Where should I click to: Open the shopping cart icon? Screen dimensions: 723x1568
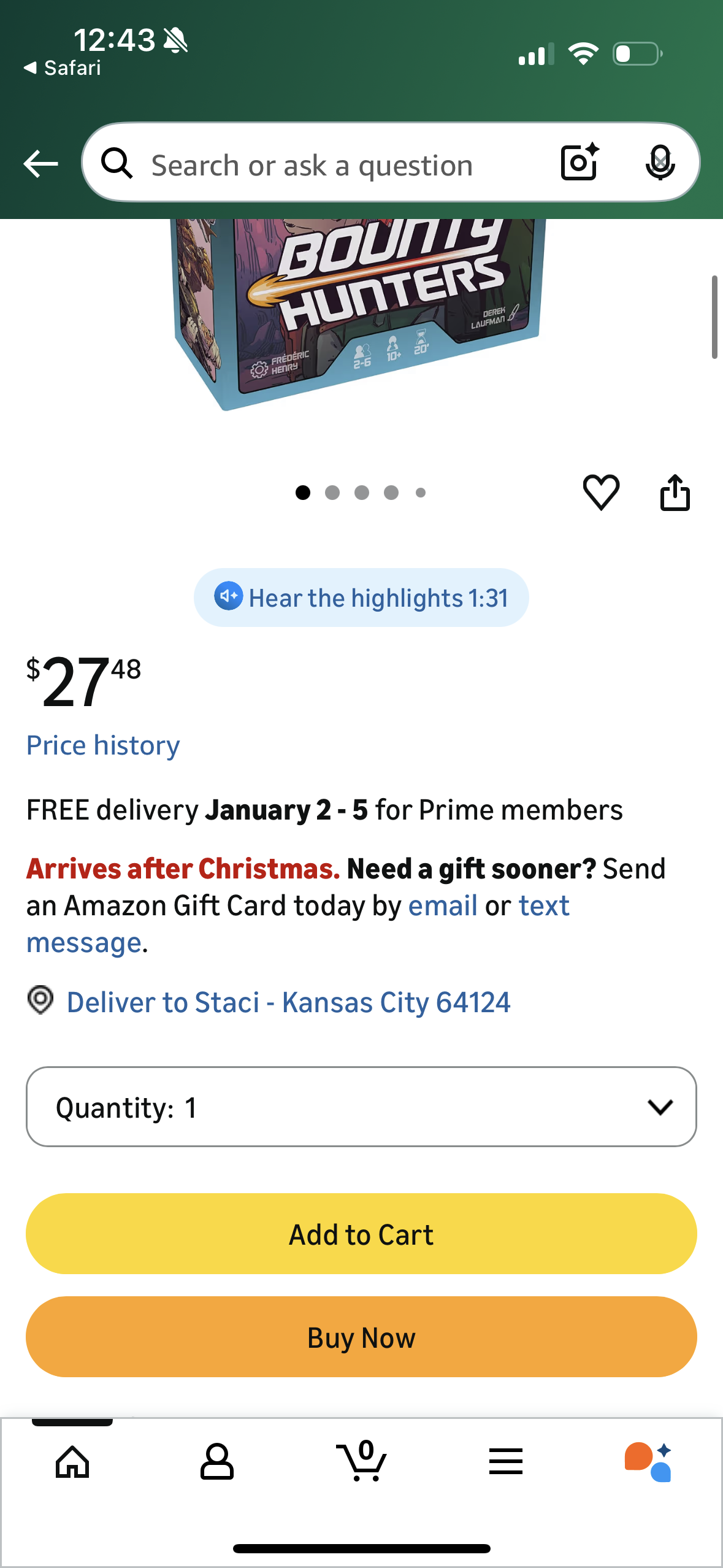point(361,1461)
